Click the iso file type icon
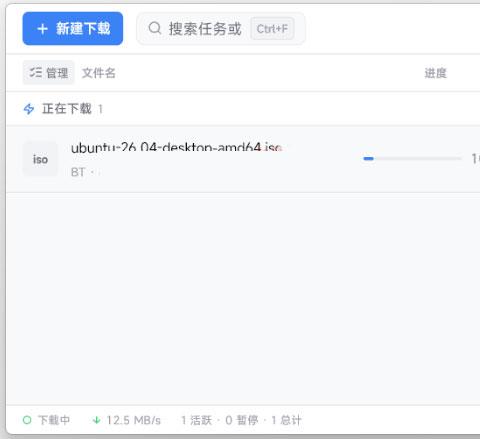This screenshot has height=439, width=480. tap(40, 159)
